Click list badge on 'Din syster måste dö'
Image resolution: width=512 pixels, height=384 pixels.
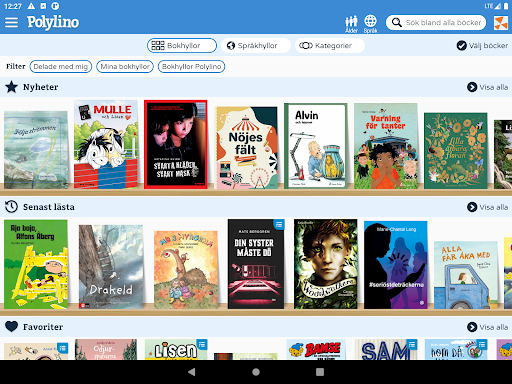pyautogui.click(x=279, y=224)
